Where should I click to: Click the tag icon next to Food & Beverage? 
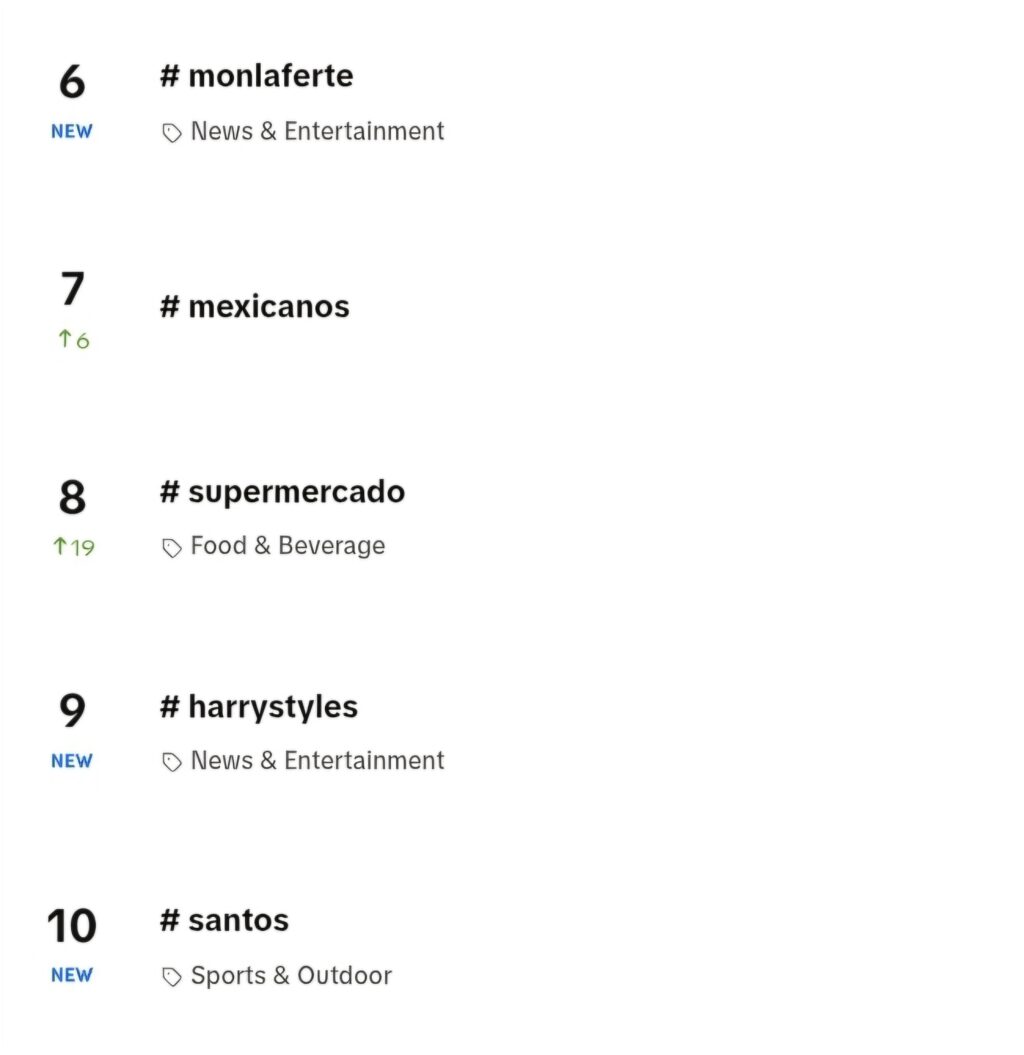172,548
